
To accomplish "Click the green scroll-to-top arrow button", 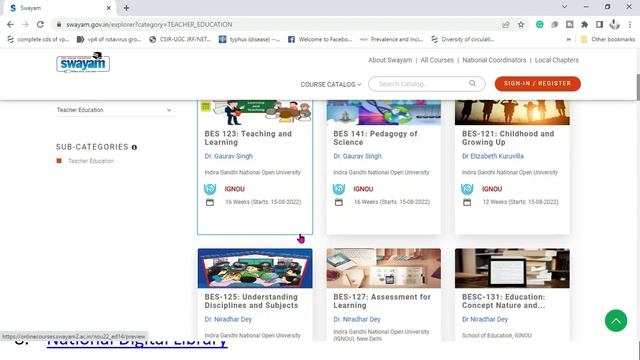I will 616,320.
